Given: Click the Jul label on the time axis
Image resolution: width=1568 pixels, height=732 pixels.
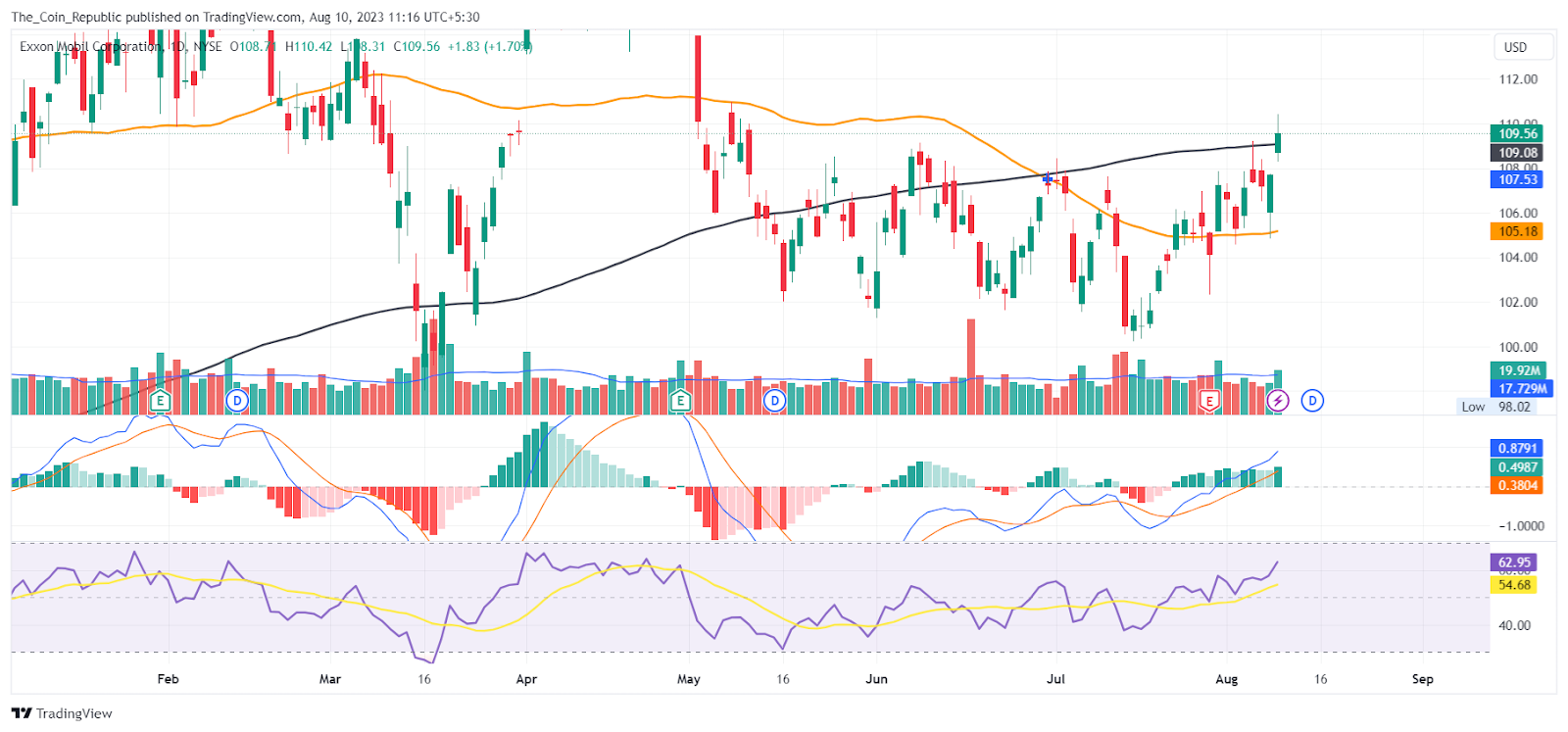Looking at the screenshot, I should [1055, 679].
